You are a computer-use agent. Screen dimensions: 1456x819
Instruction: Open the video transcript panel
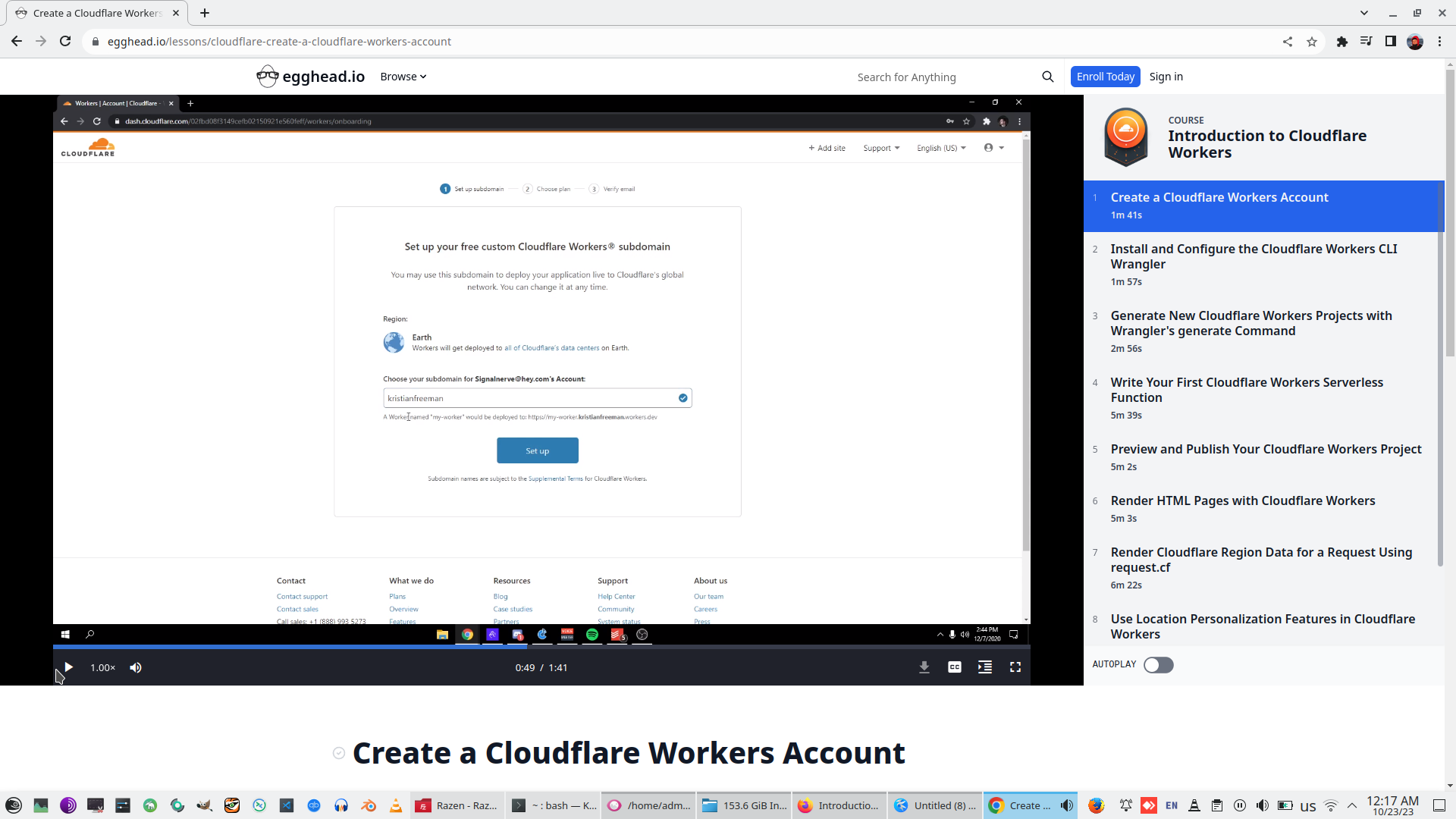(984, 667)
